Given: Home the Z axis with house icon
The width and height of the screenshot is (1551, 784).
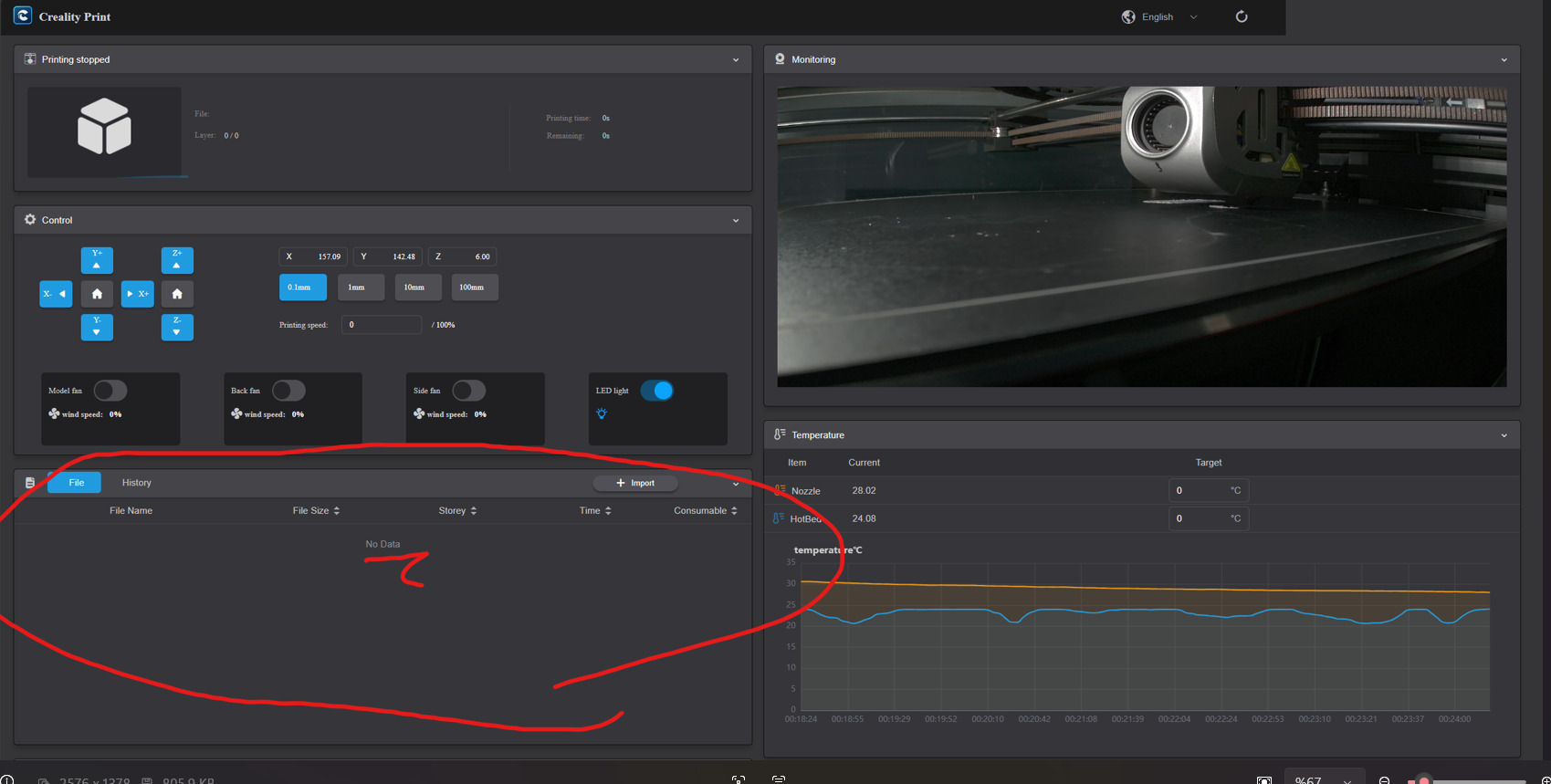Looking at the screenshot, I should coord(177,294).
